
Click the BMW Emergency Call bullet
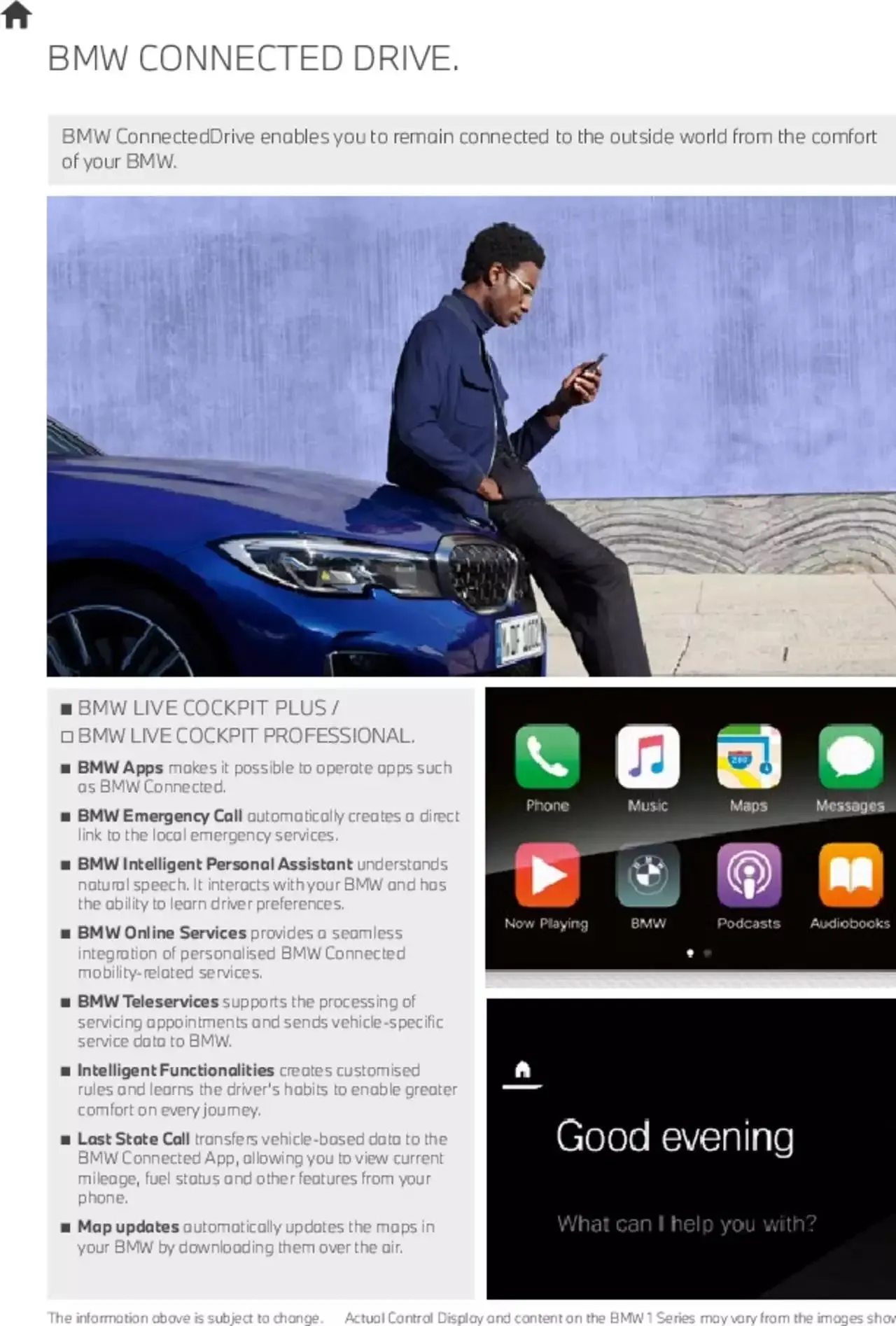coord(268,825)
